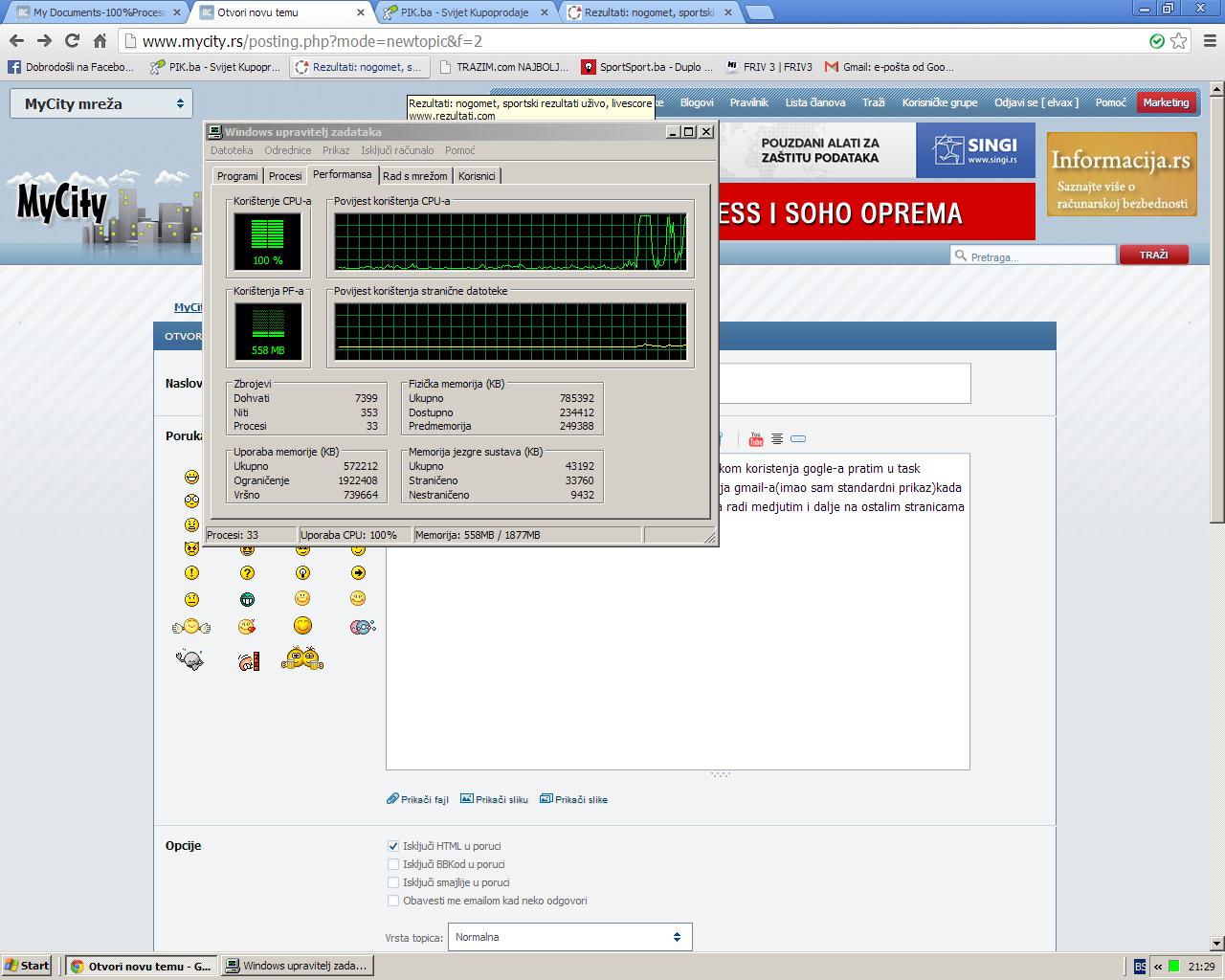1225x980 pixels.
Task: Open the Odrednice menu in Task Manager
Action: [288, 150]
